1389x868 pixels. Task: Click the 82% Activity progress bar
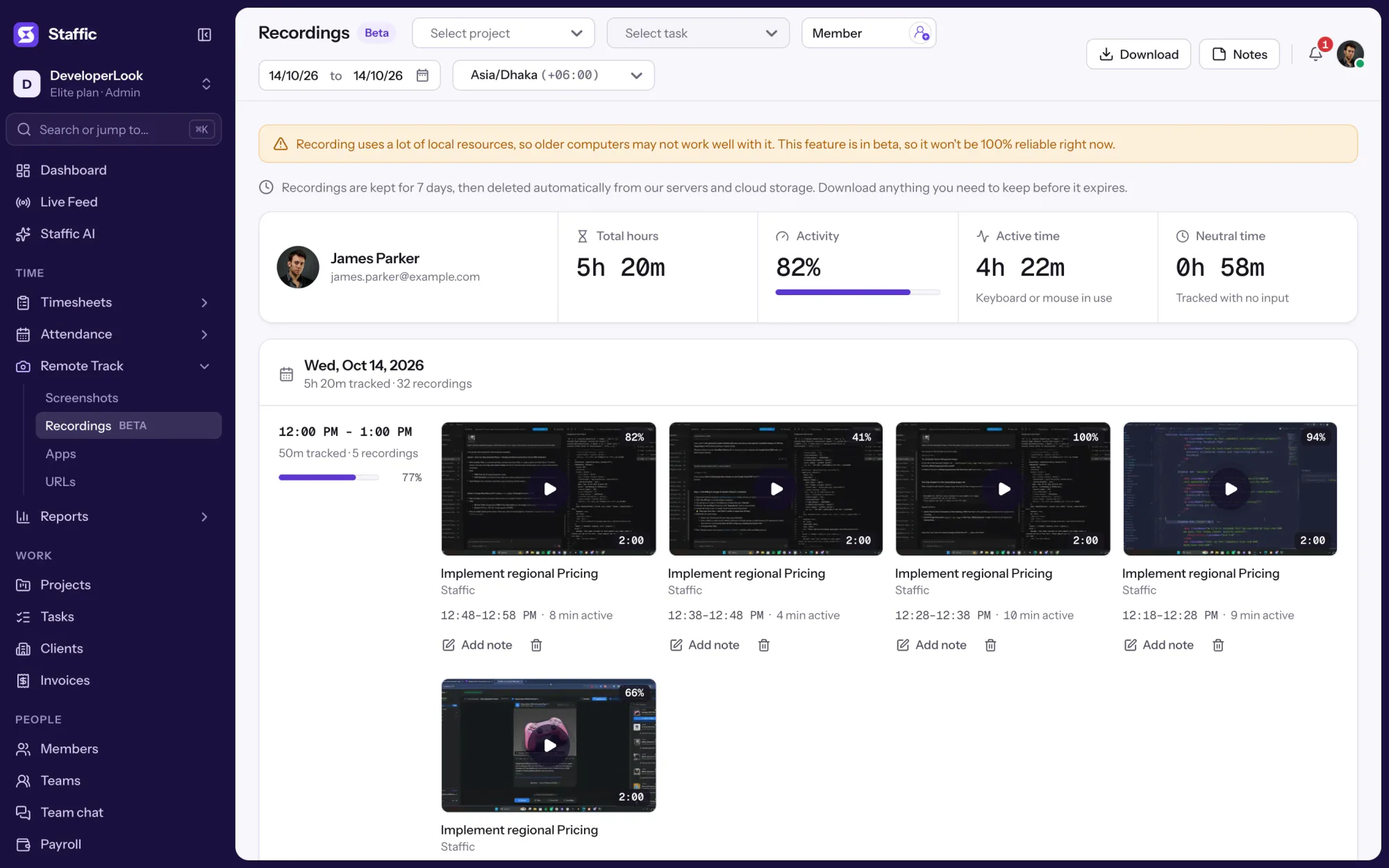[858, 292]
